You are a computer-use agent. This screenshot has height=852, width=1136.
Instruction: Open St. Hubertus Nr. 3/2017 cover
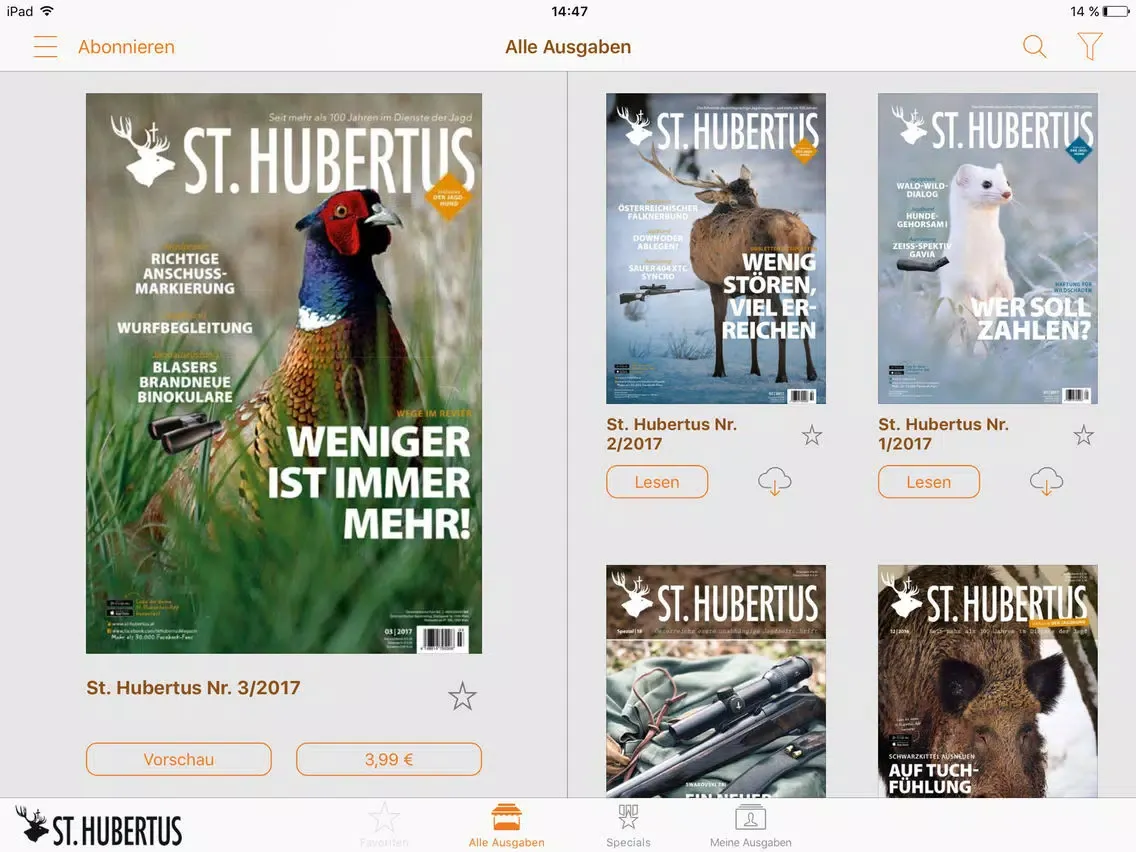pyautogui.click(x=284, y=373)
